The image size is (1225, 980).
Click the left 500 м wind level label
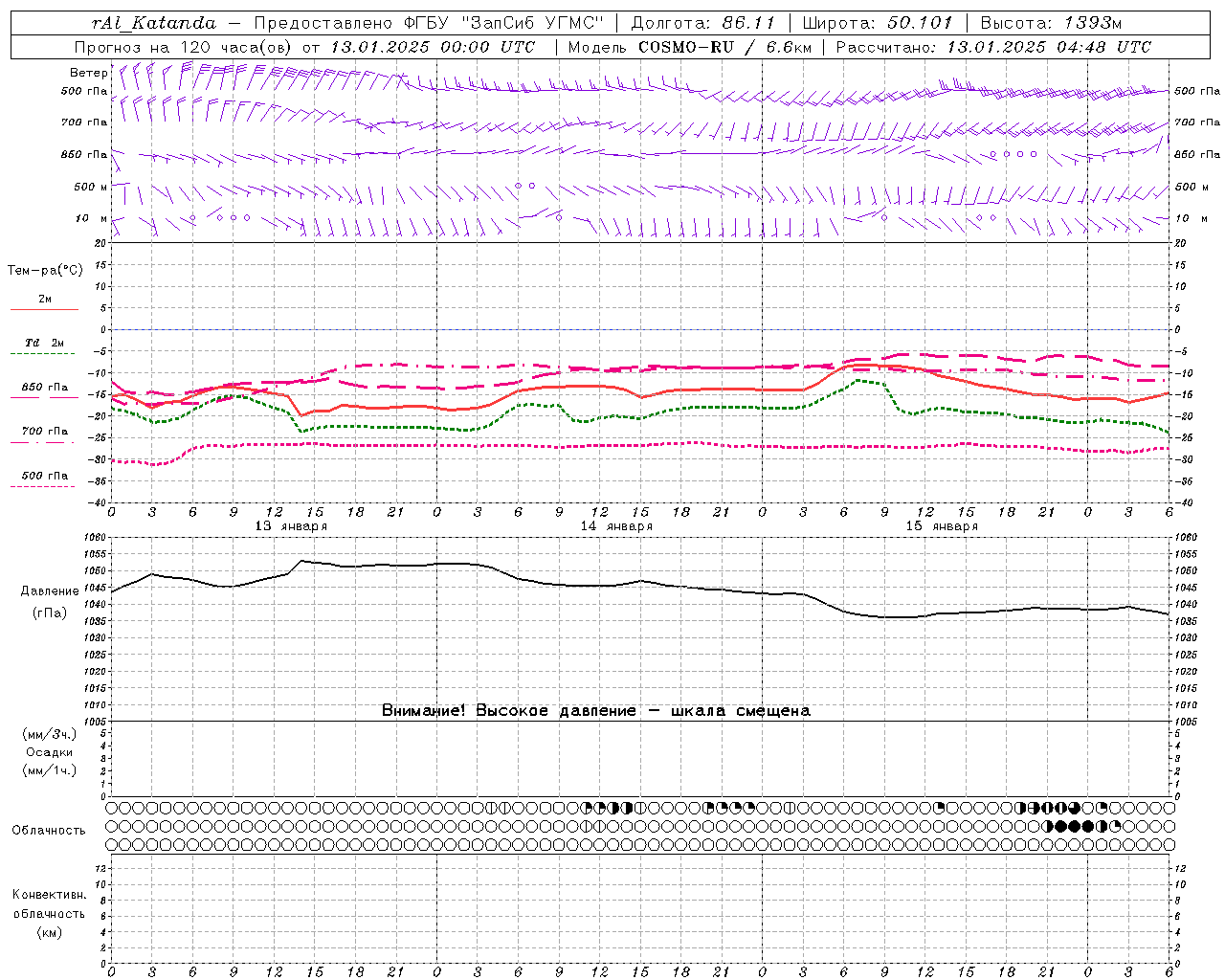pyautogui.click(x=91, y=187)
